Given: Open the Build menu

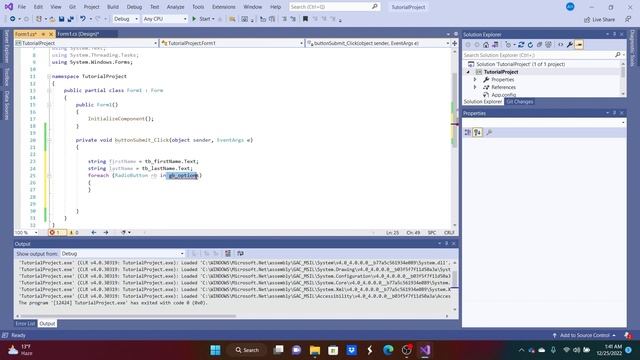Looking at the screenshot, I should coord(113,7).
